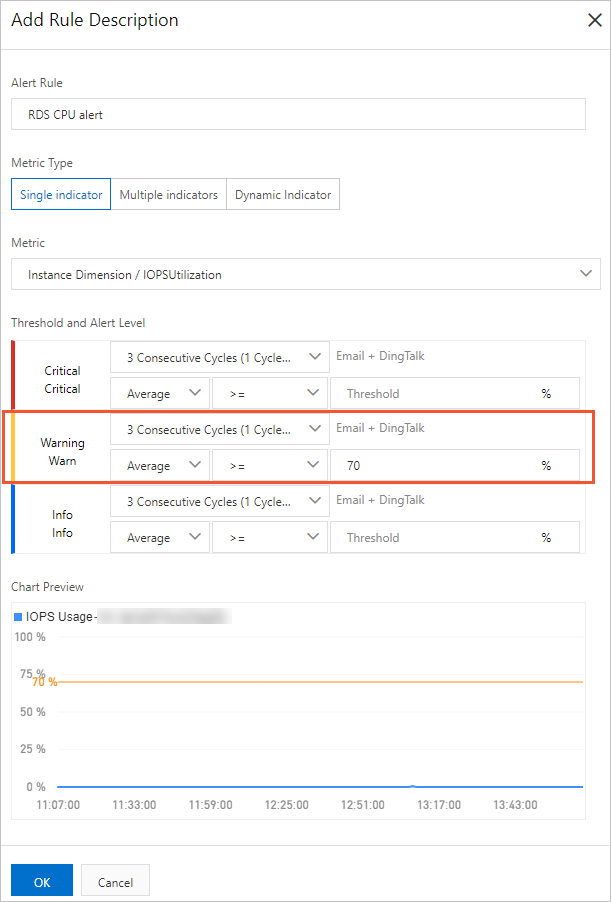Open the Warning Average statistic dropdown
Image resolution: width=611 pixels, height=902 pixels.
[x=159, y=465]
